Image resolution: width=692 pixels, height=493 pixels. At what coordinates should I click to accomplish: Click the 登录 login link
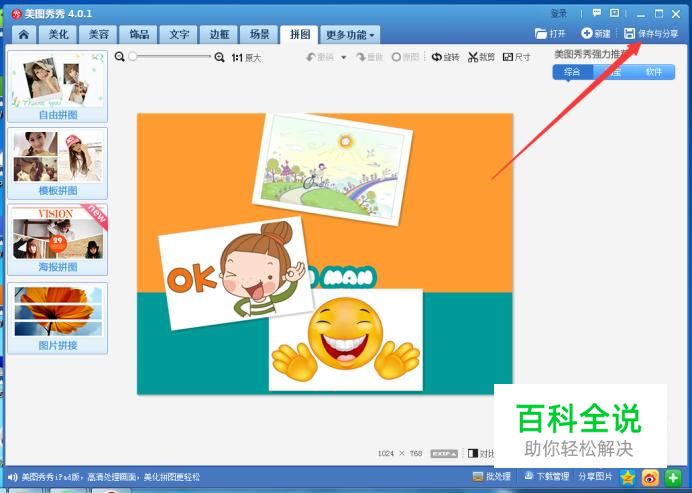coord(559,14)
